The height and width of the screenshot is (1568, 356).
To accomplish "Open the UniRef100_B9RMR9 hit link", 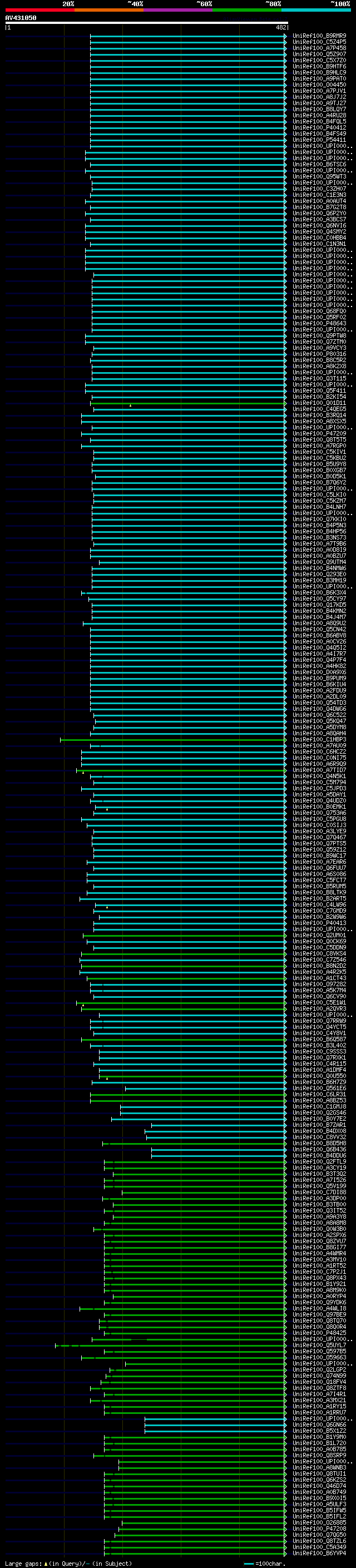I will point(319,36).
